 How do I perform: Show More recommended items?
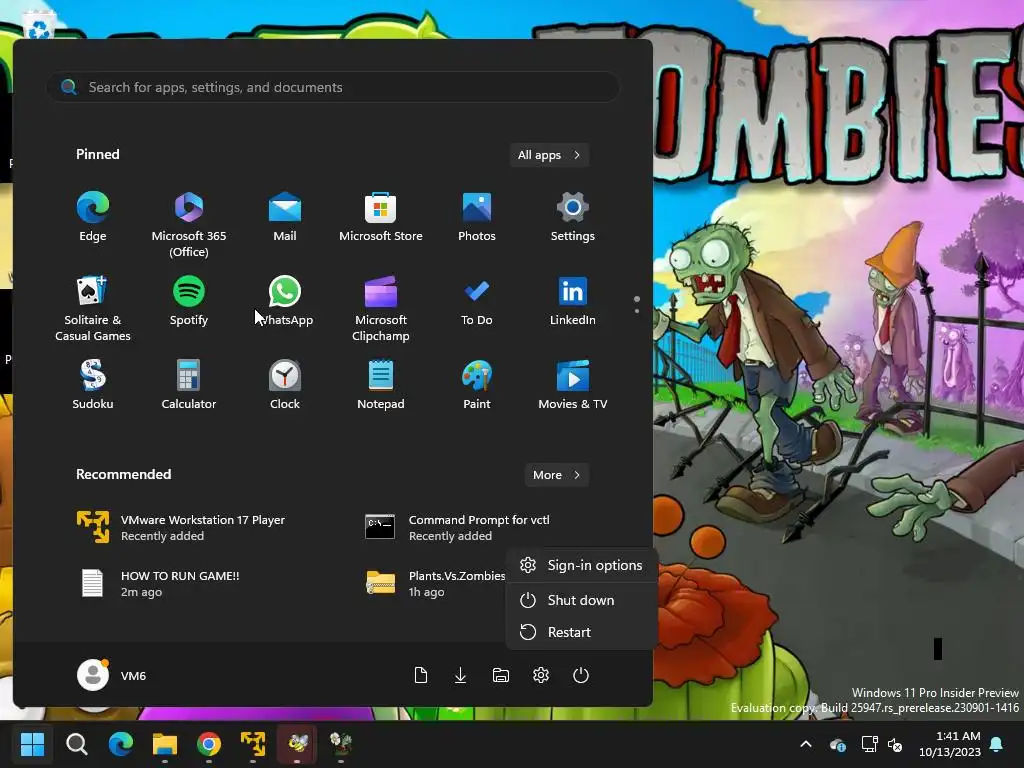point(557,475)
